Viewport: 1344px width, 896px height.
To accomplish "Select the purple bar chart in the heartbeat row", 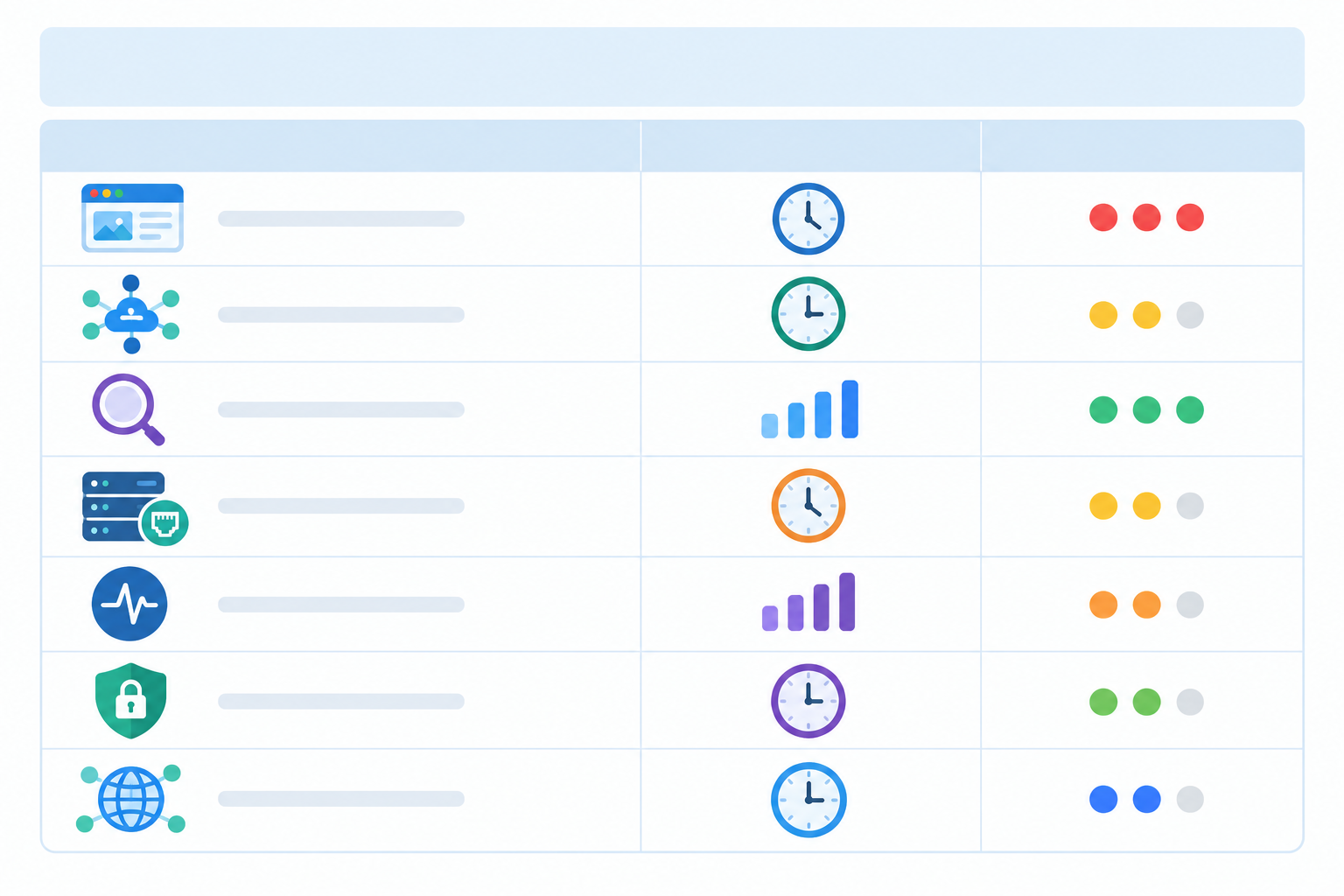I will click(808, 602).
